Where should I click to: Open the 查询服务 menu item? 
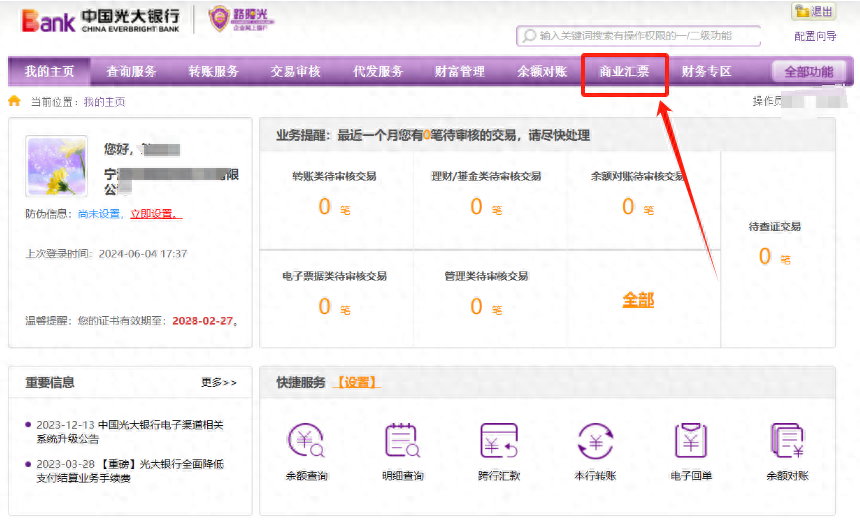point(131,72)
